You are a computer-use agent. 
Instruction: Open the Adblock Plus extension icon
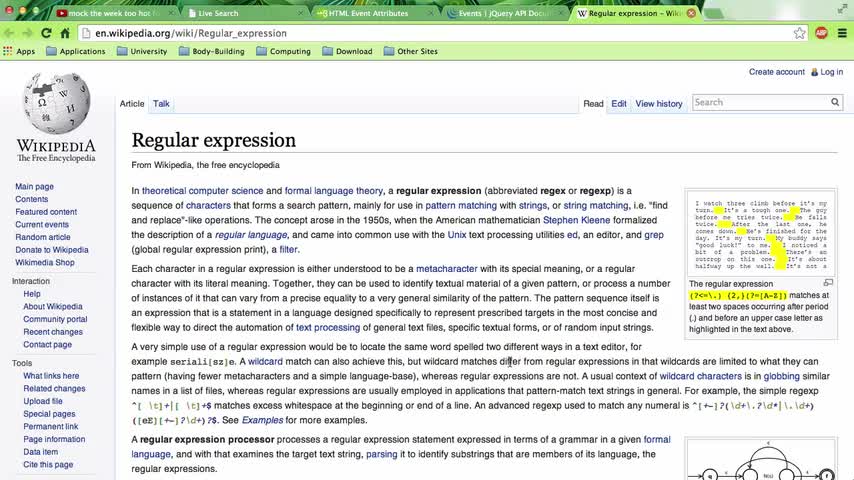click(x=821, y=33)
